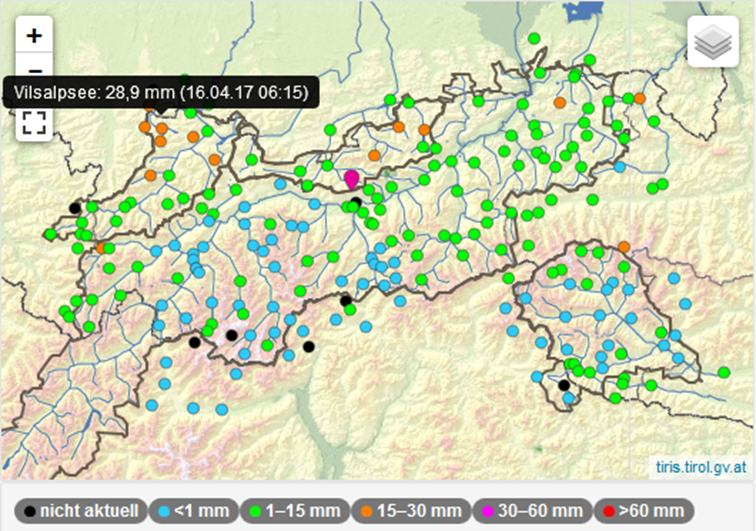Select the green dot at far eastern edge
The image size is (756, 531).
click(723, 372)
